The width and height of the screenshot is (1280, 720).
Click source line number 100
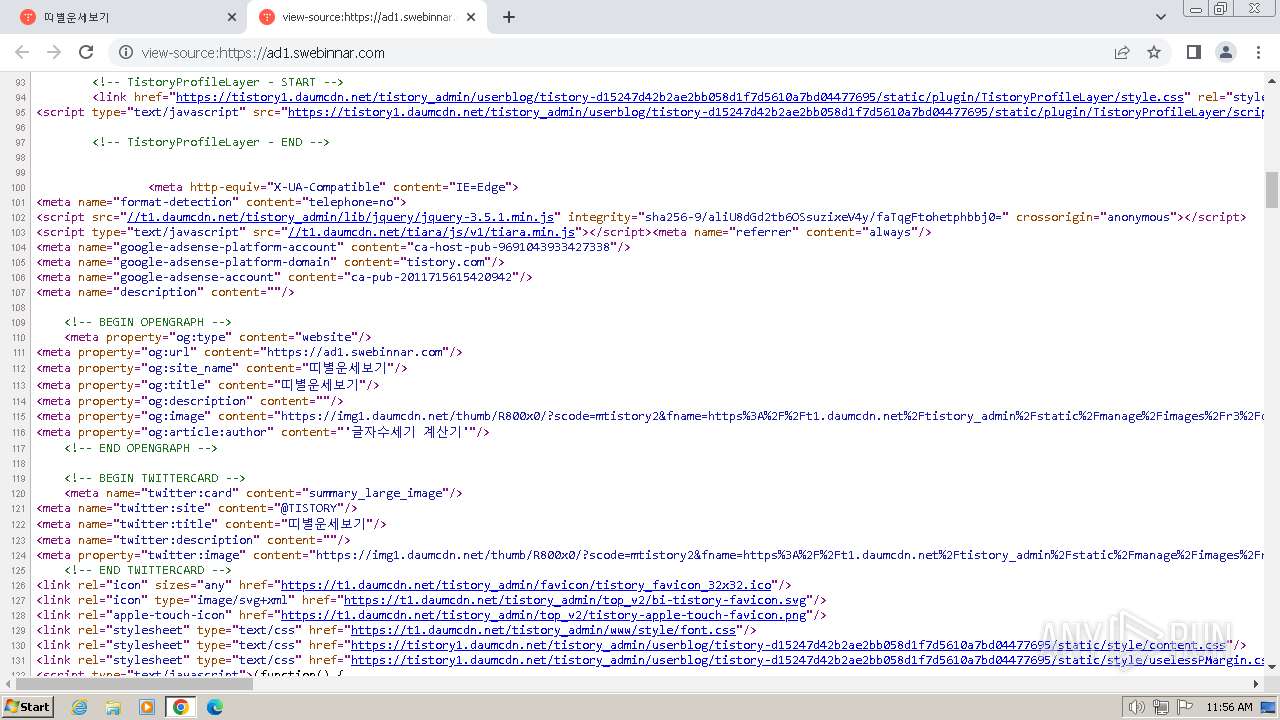(18, 187)
